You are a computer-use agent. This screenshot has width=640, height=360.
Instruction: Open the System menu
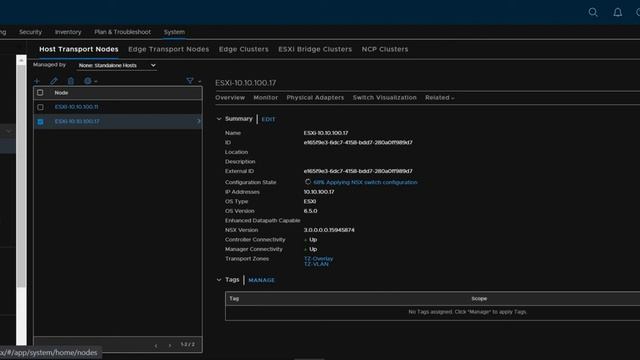[x=174, y=32]
